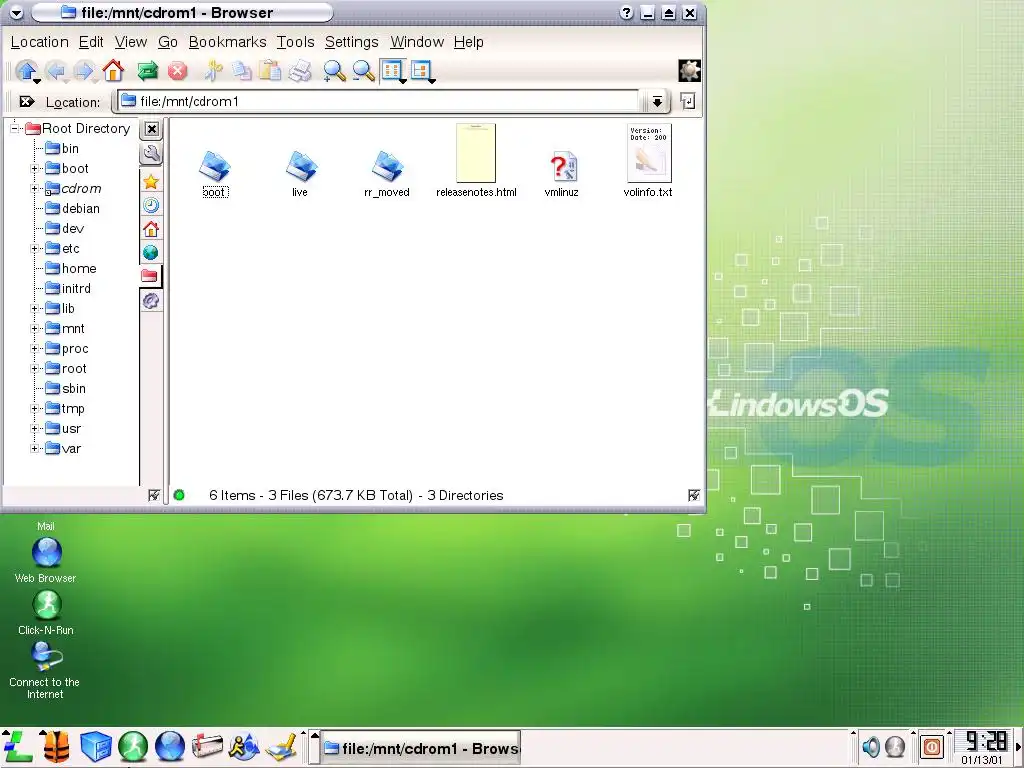The width and height of the screenshot is (1024, 768).
Task: Expand the usr folder in tree
Action: pyautogui.click(x=34, y=429)
